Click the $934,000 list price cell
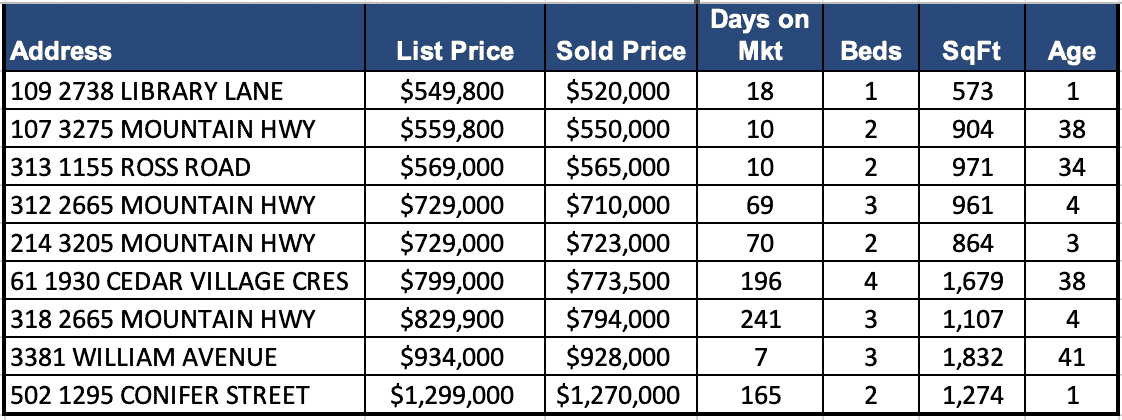 coord(454,357)
